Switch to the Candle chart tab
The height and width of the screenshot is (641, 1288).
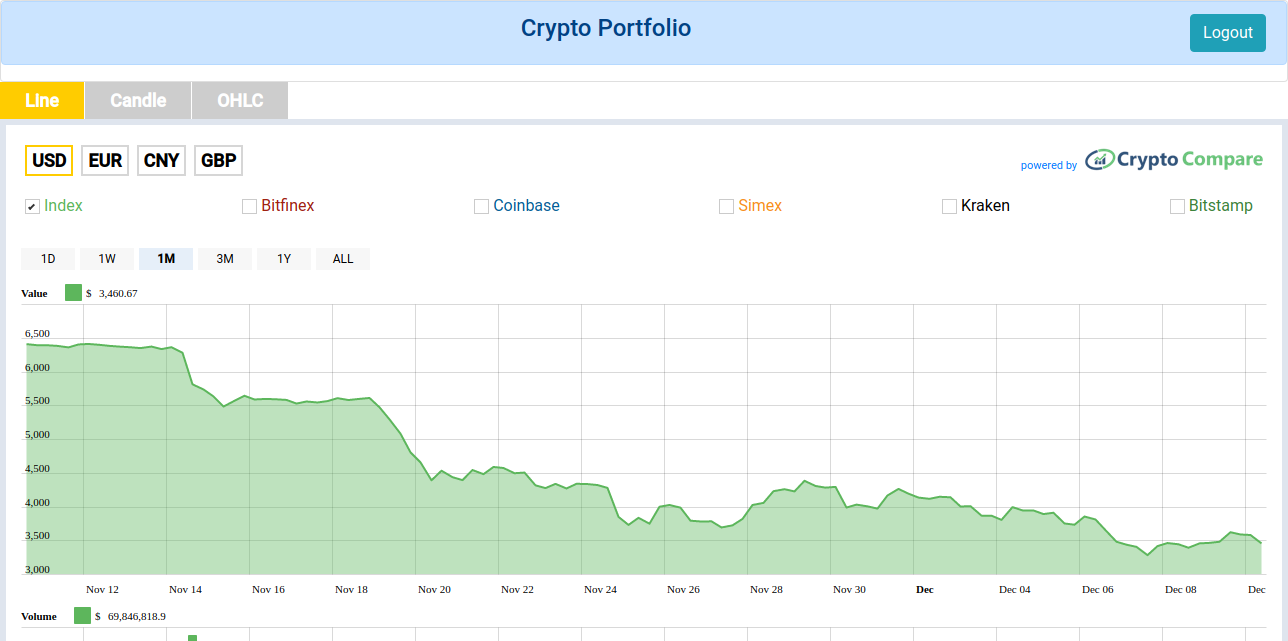click(x=137, y=100)
